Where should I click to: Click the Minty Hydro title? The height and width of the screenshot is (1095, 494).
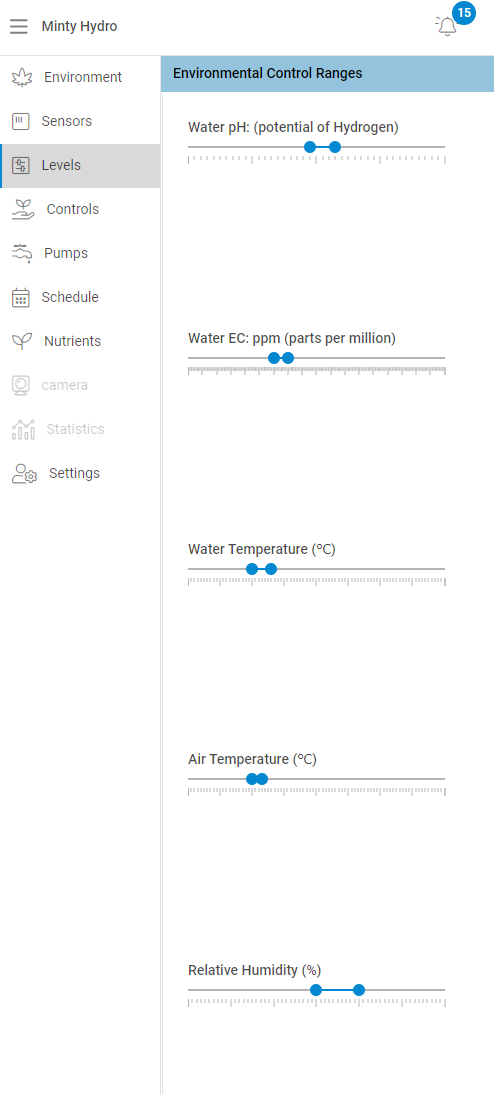[x=80, y=27]
